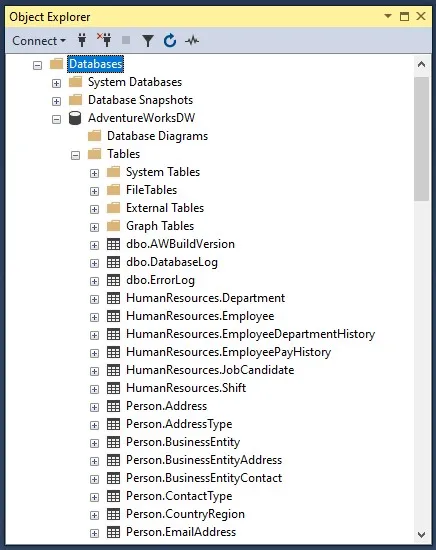Click the Connect Object Explorer plug icon
This screenshot has width=436, height=550.
82,40
